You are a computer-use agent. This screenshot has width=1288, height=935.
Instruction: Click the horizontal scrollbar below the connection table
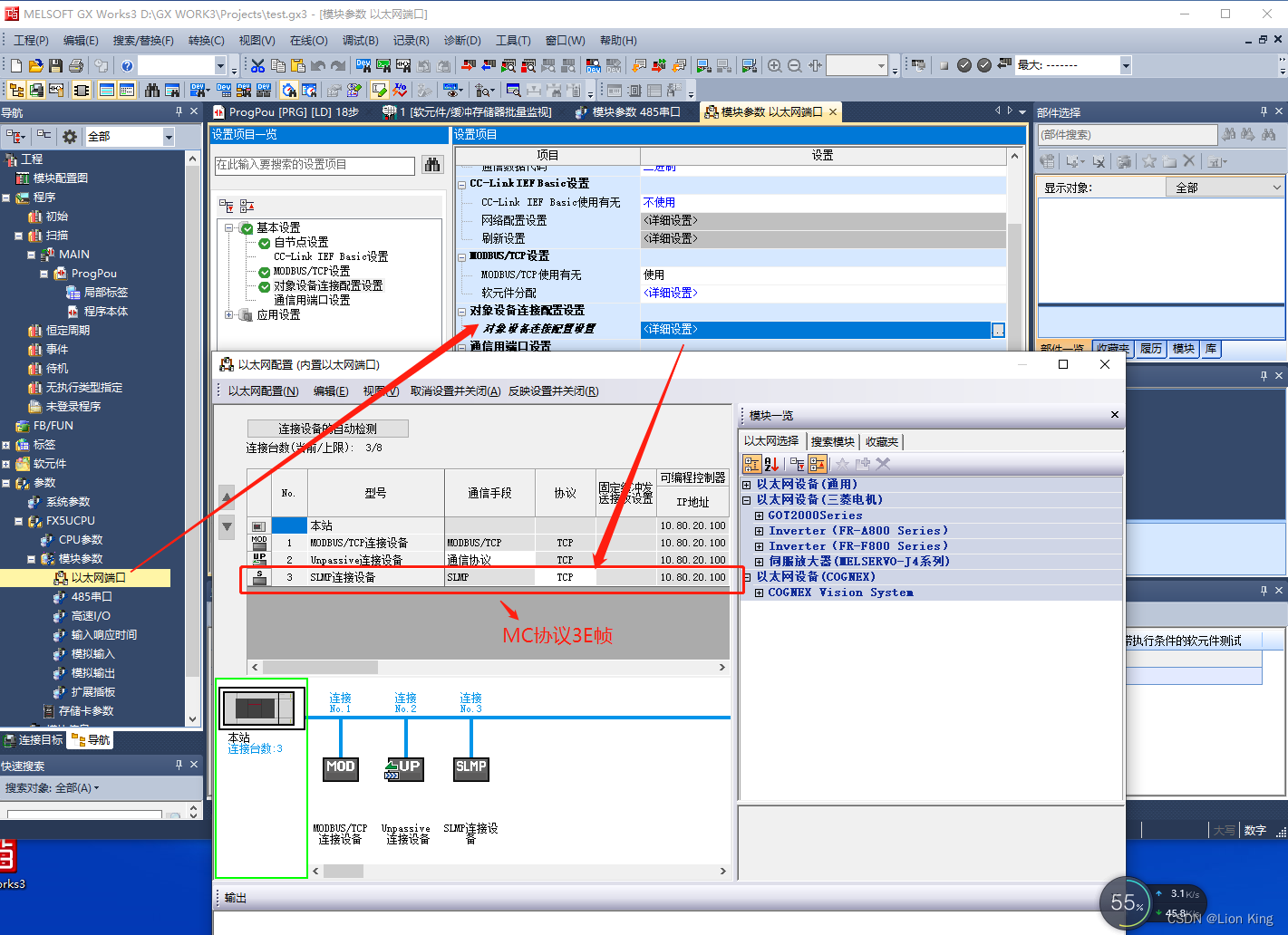pyautogui.click(x=488, y=667)
